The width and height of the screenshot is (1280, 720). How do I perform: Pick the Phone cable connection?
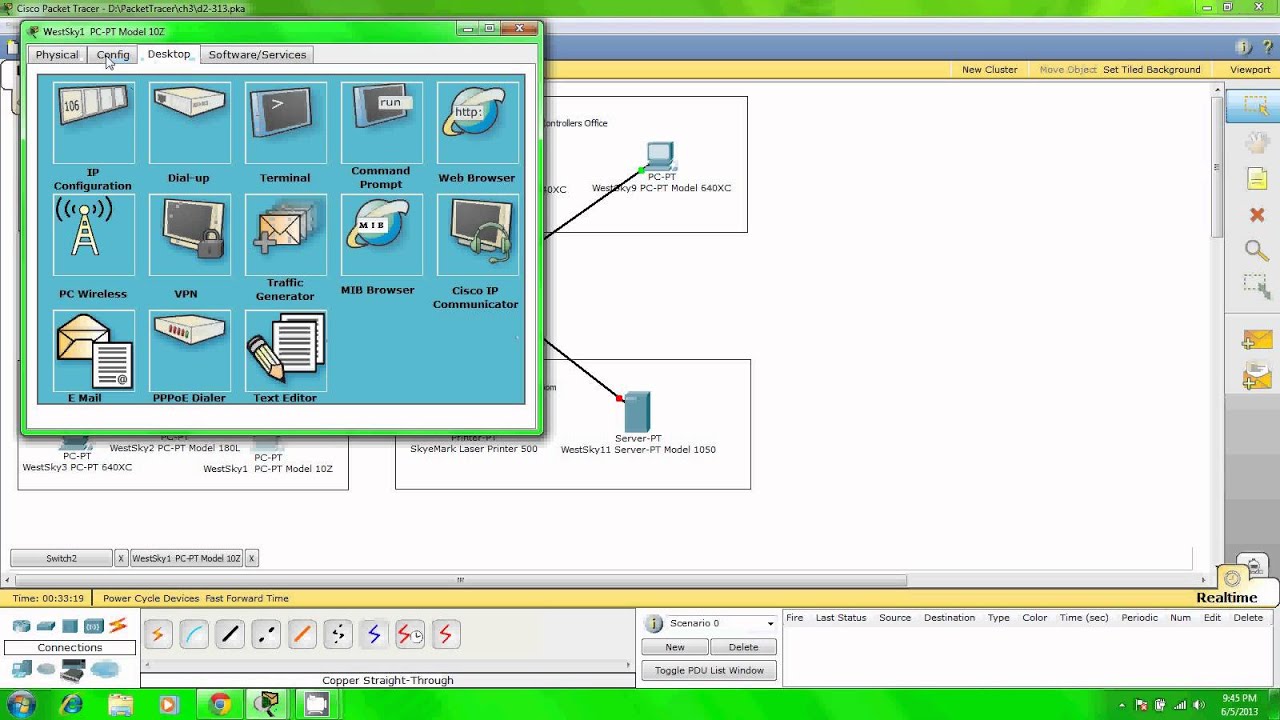(x=337, y=634)
